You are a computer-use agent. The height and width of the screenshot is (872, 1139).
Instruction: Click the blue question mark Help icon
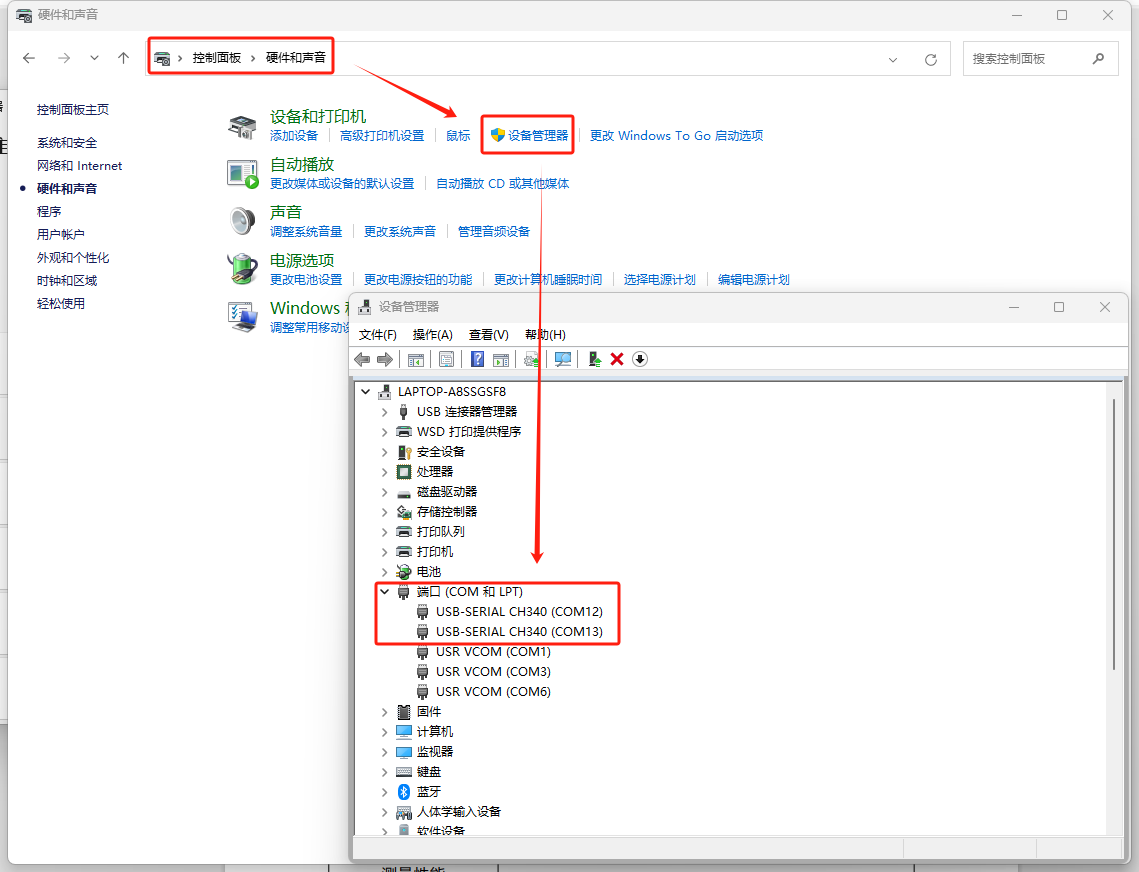pyautogui.click(x=477, y=359)
